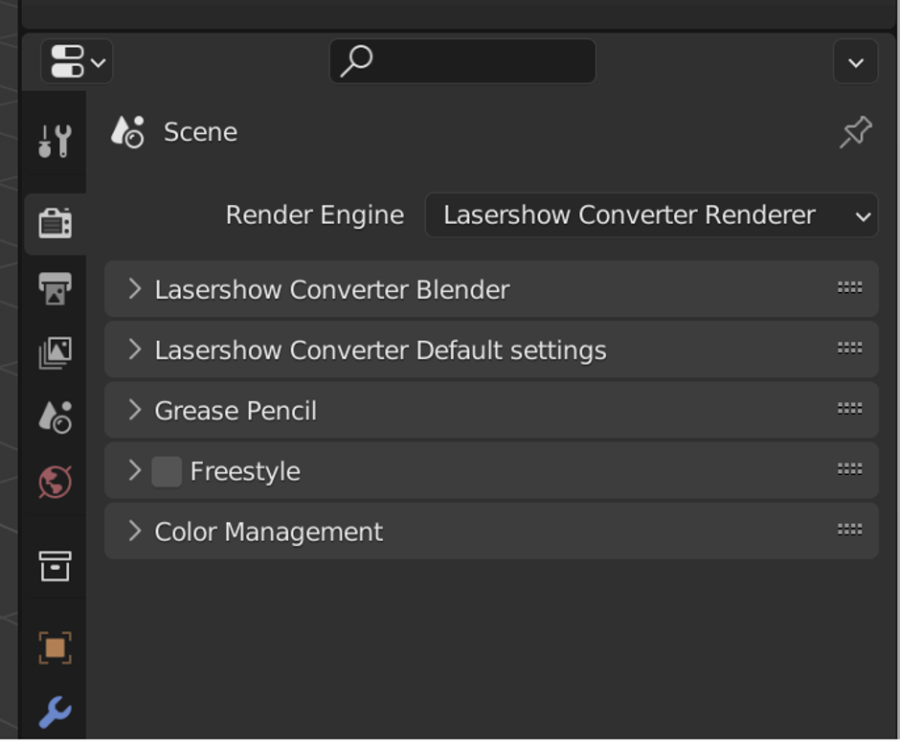Open the Collection properties tab

(55, 565)
